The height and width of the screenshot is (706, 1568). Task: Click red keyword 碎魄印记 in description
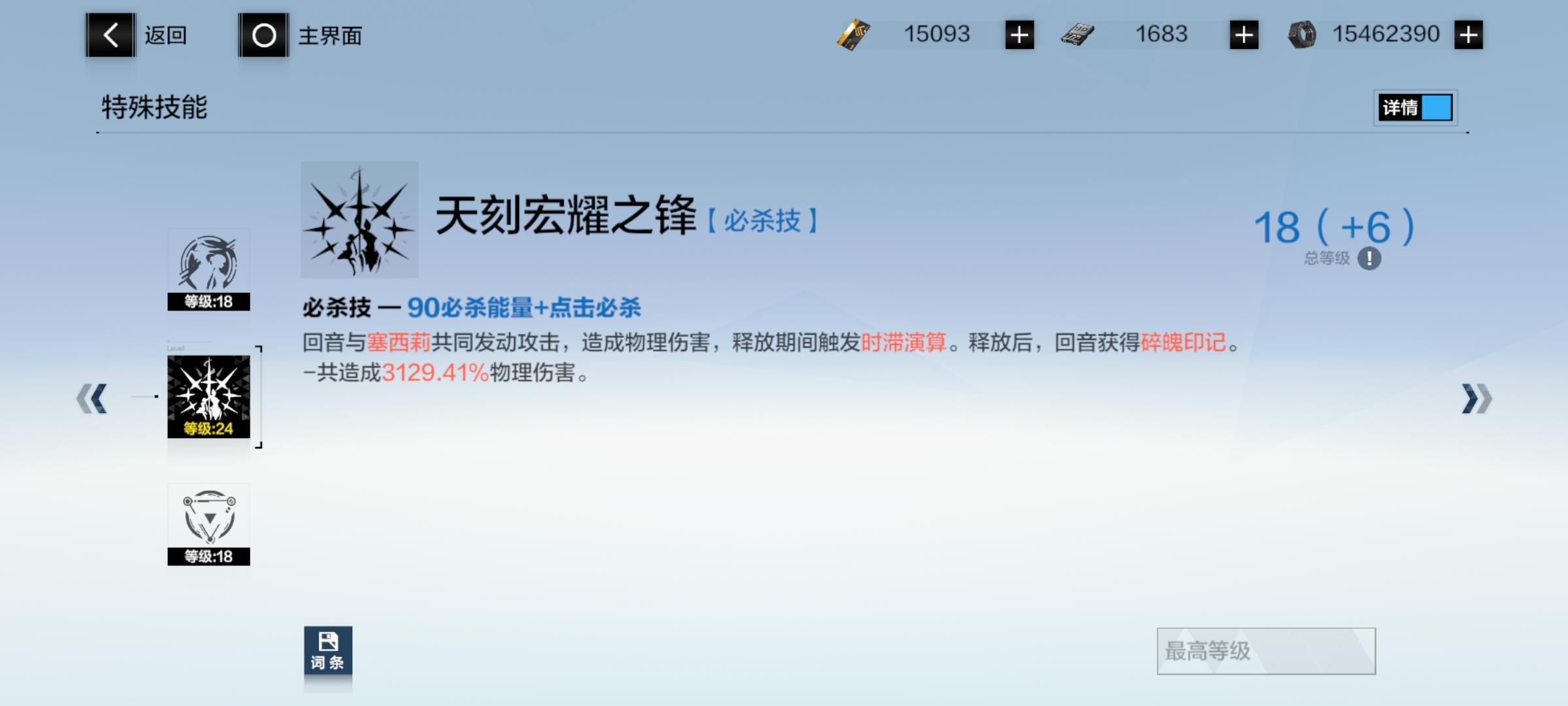click(x=1183, y=342)
